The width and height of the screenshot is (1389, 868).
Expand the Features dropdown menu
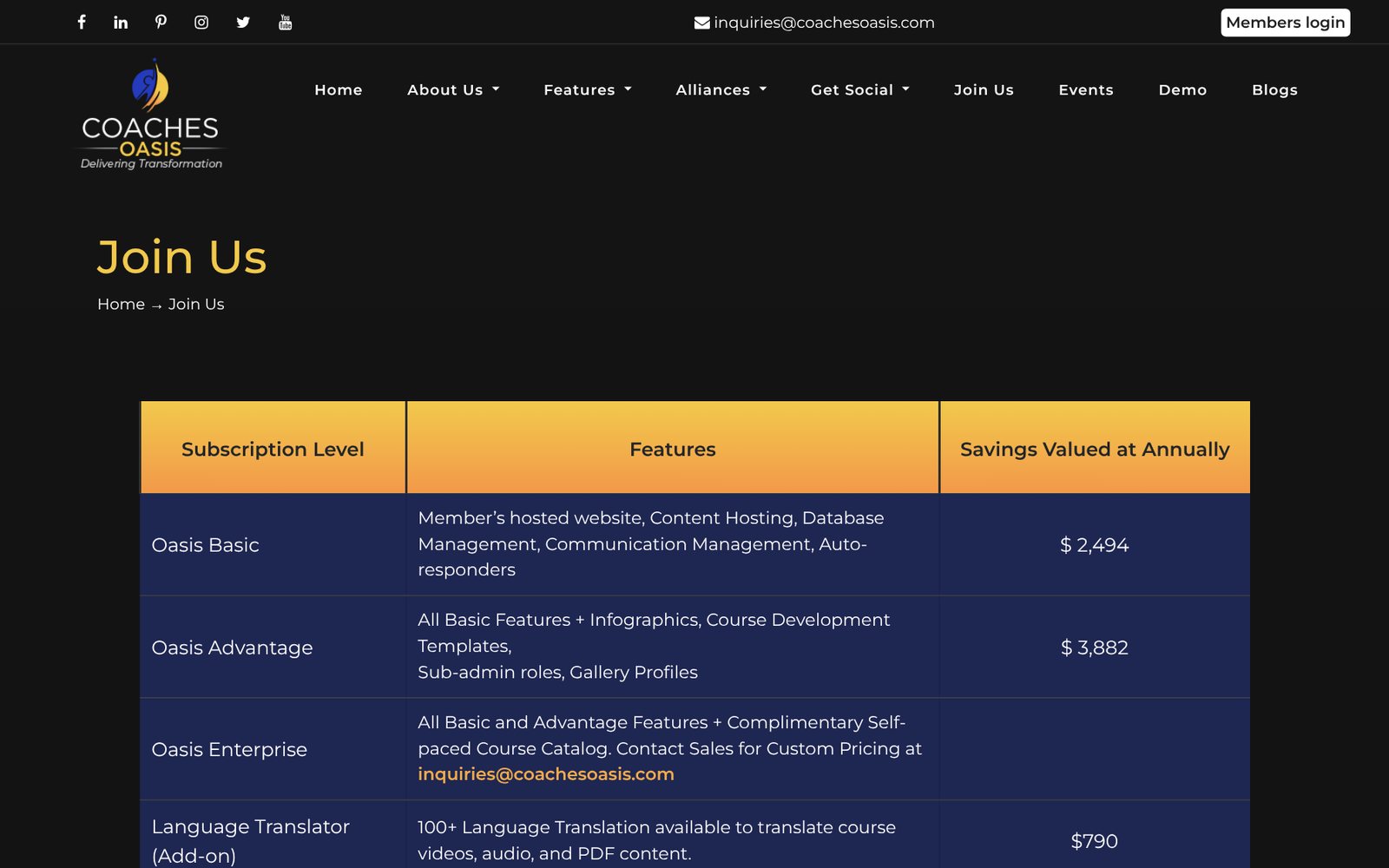[588, 89]
